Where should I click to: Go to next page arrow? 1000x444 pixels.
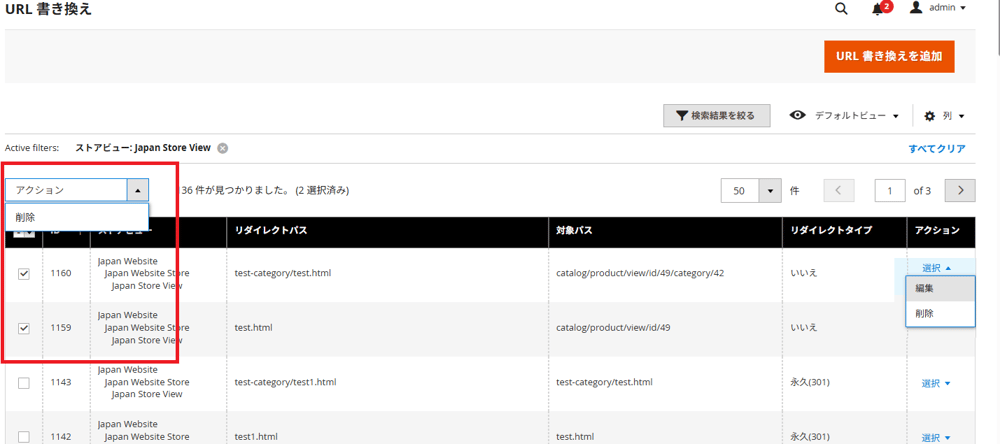[960, 190]
